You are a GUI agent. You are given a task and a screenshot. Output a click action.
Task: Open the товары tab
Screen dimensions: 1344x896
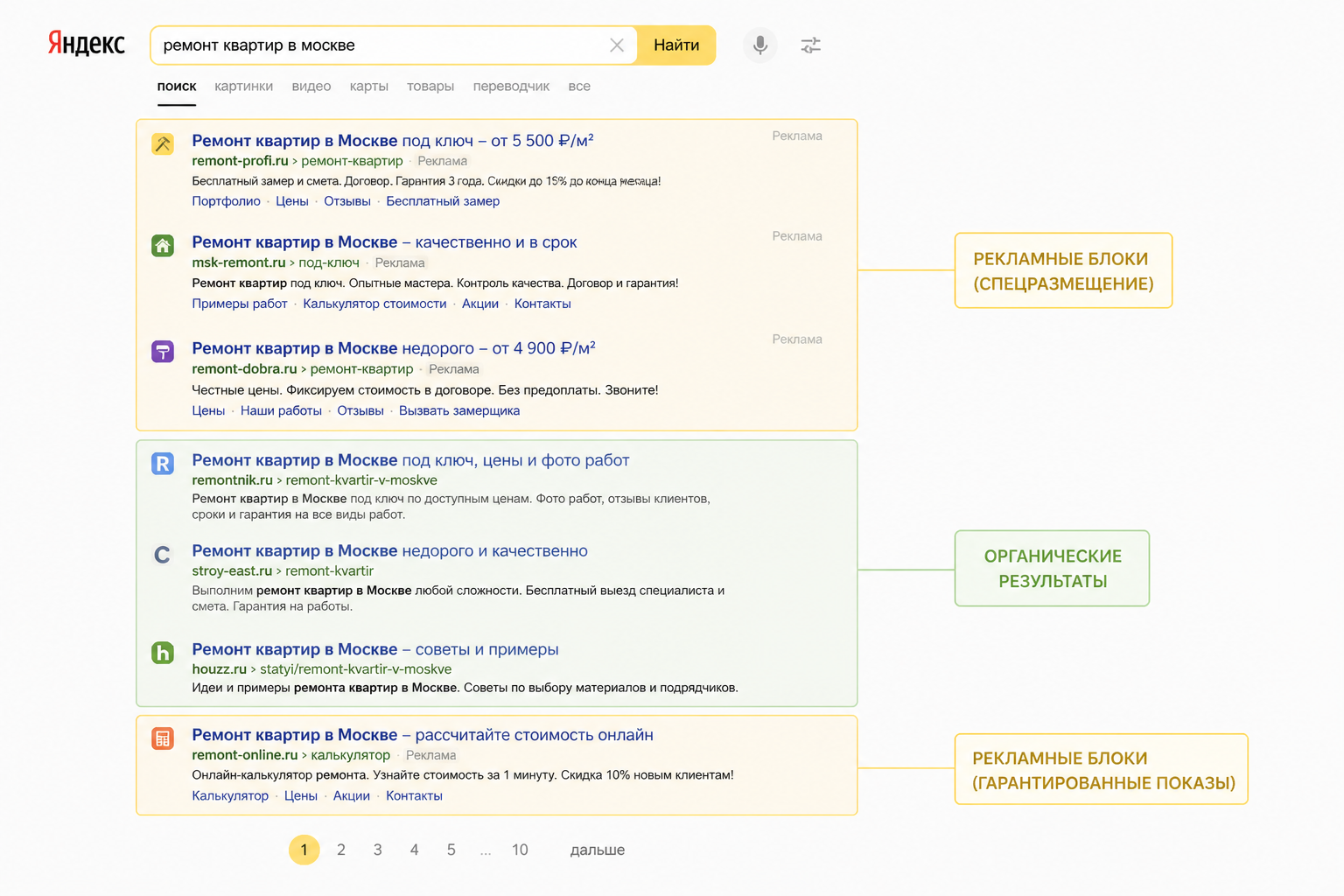pyautogui.click(x=430, y=87)
